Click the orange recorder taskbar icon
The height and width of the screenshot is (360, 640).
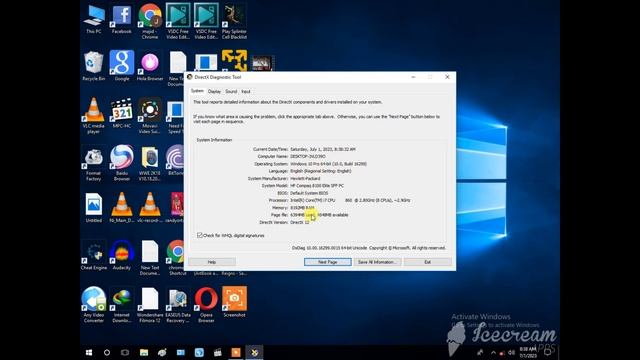(236, 352)
